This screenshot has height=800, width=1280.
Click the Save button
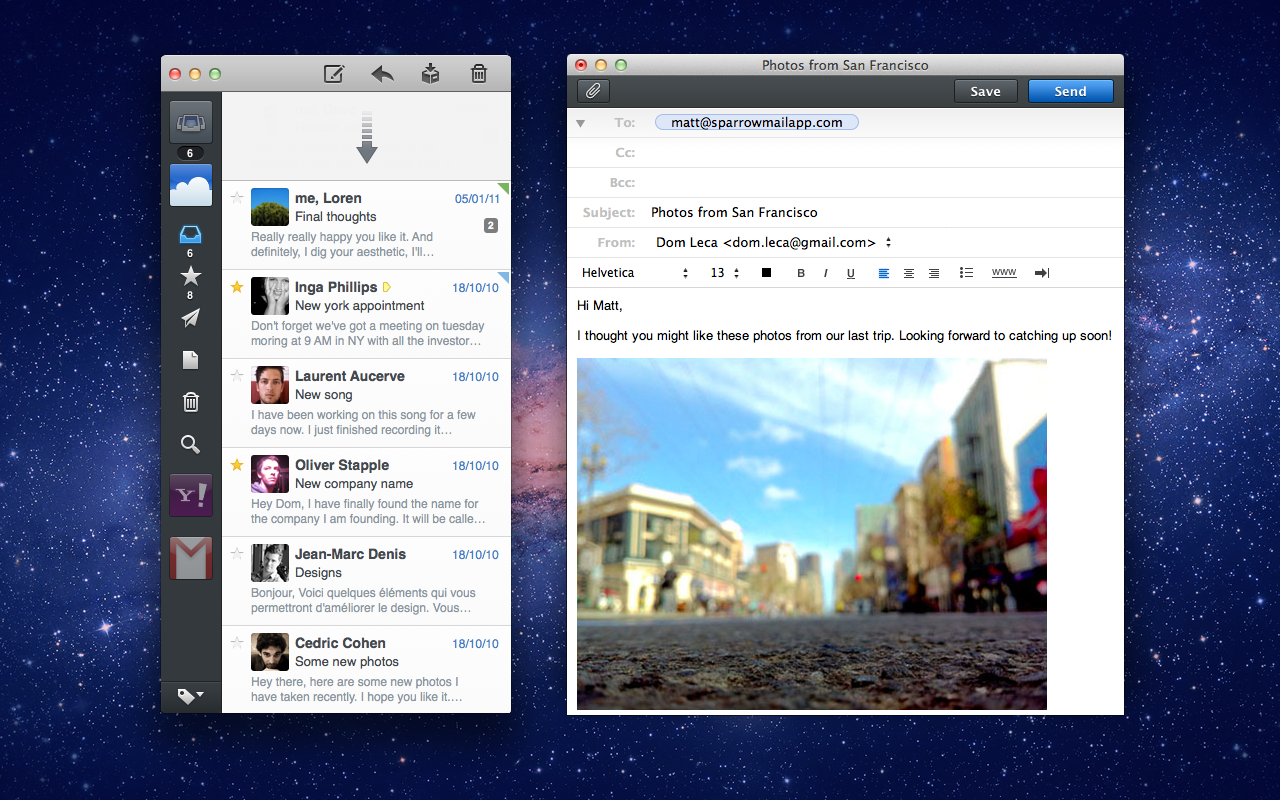coord(985,91)
